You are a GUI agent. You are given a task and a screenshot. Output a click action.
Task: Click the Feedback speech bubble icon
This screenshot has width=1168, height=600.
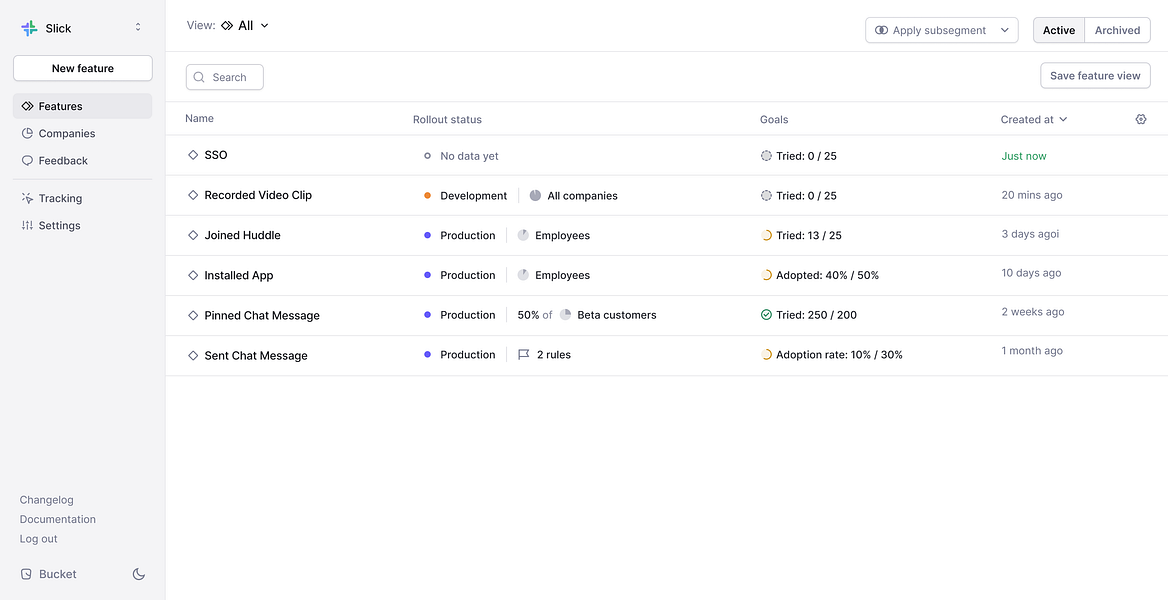(28, 160)
